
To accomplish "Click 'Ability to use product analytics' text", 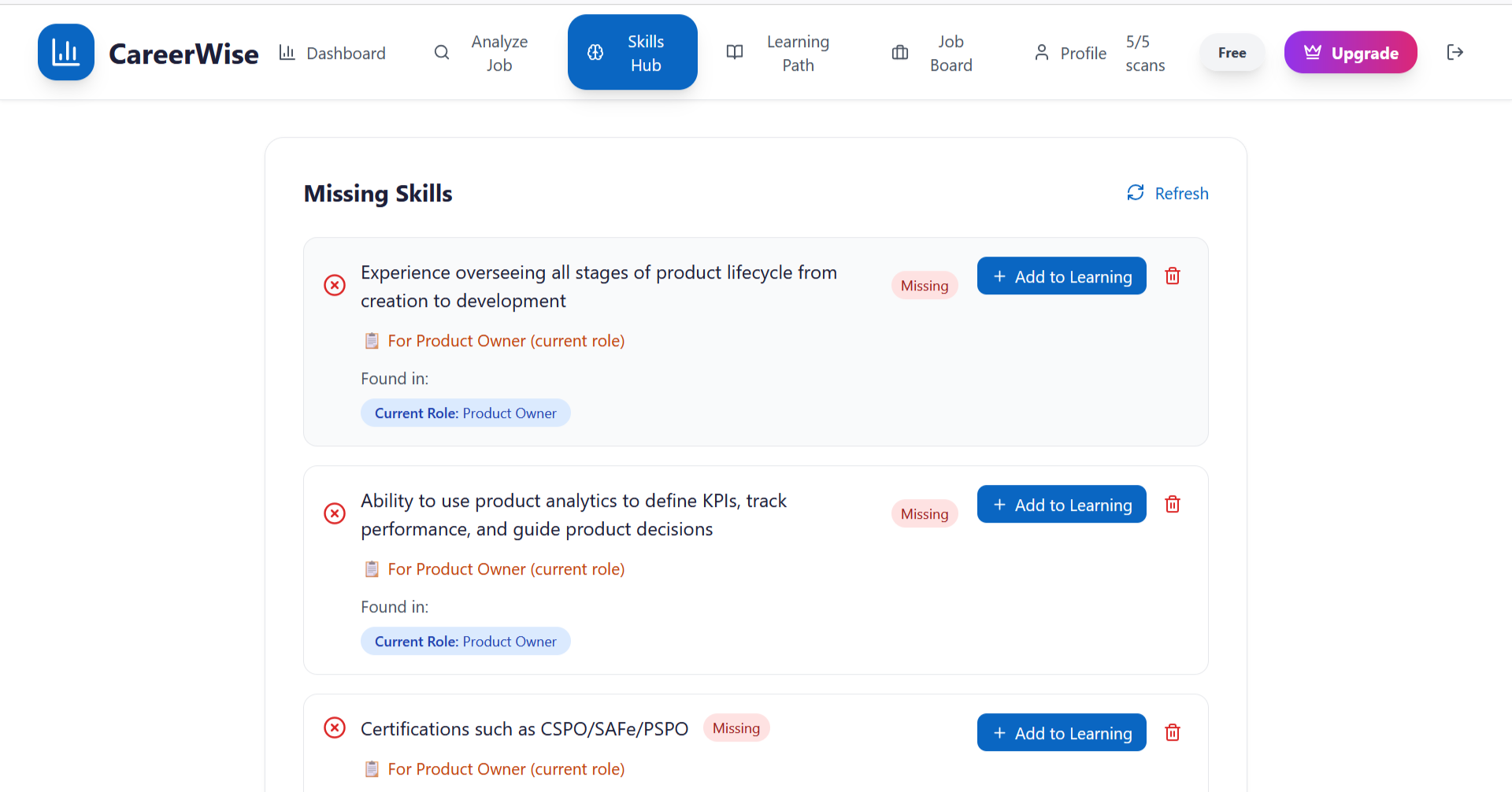I will 573,515.
